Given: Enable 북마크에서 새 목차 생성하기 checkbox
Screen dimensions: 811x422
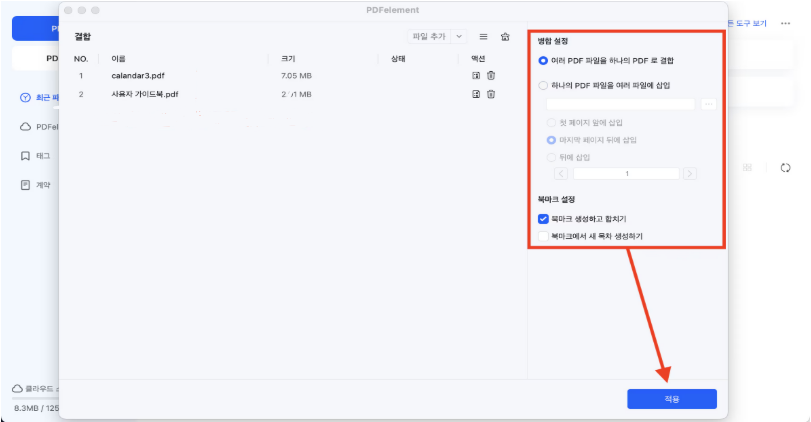Looking at the screenshot, I should tap(543, 236).
